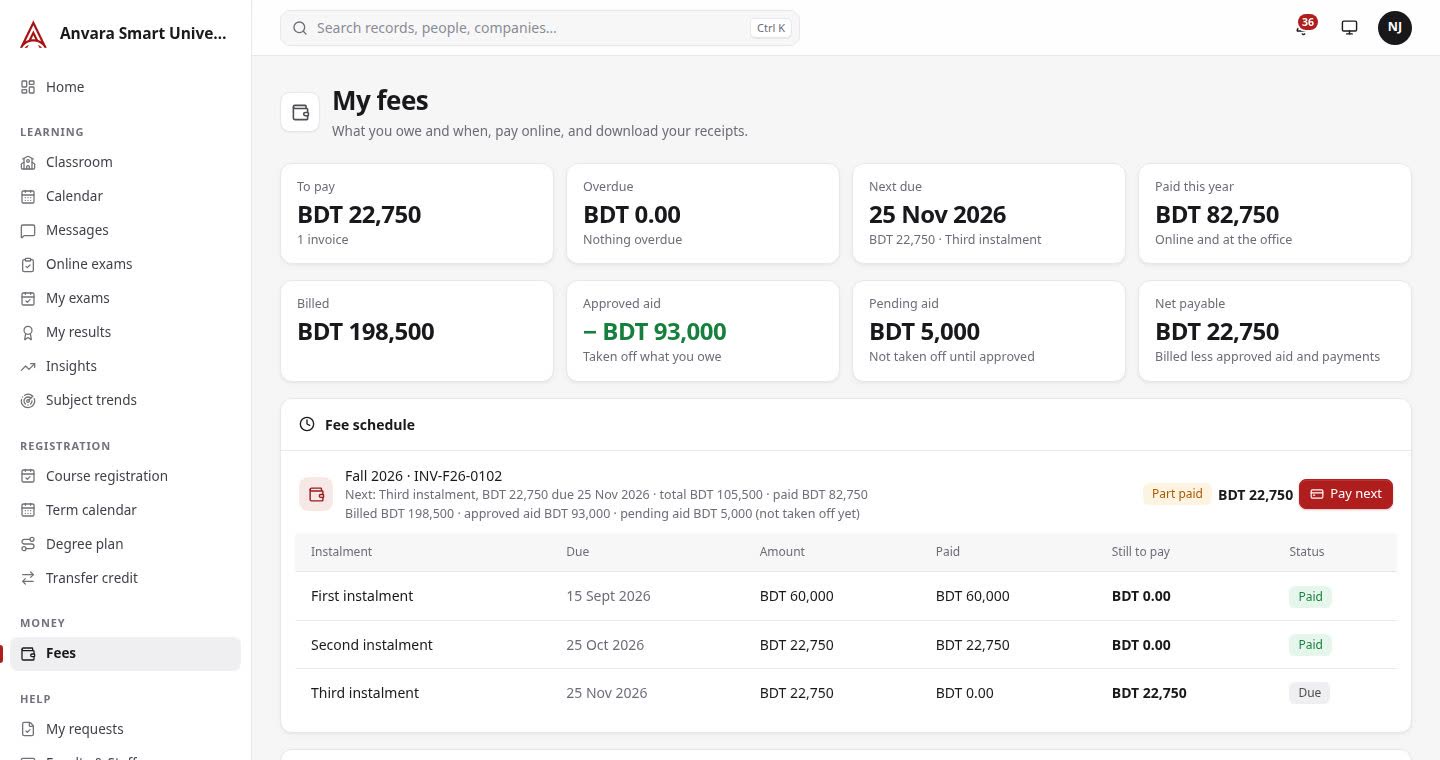Click the Anvara logo icon
Screen dimensions: 1440x760
click(x=33, y=34)
